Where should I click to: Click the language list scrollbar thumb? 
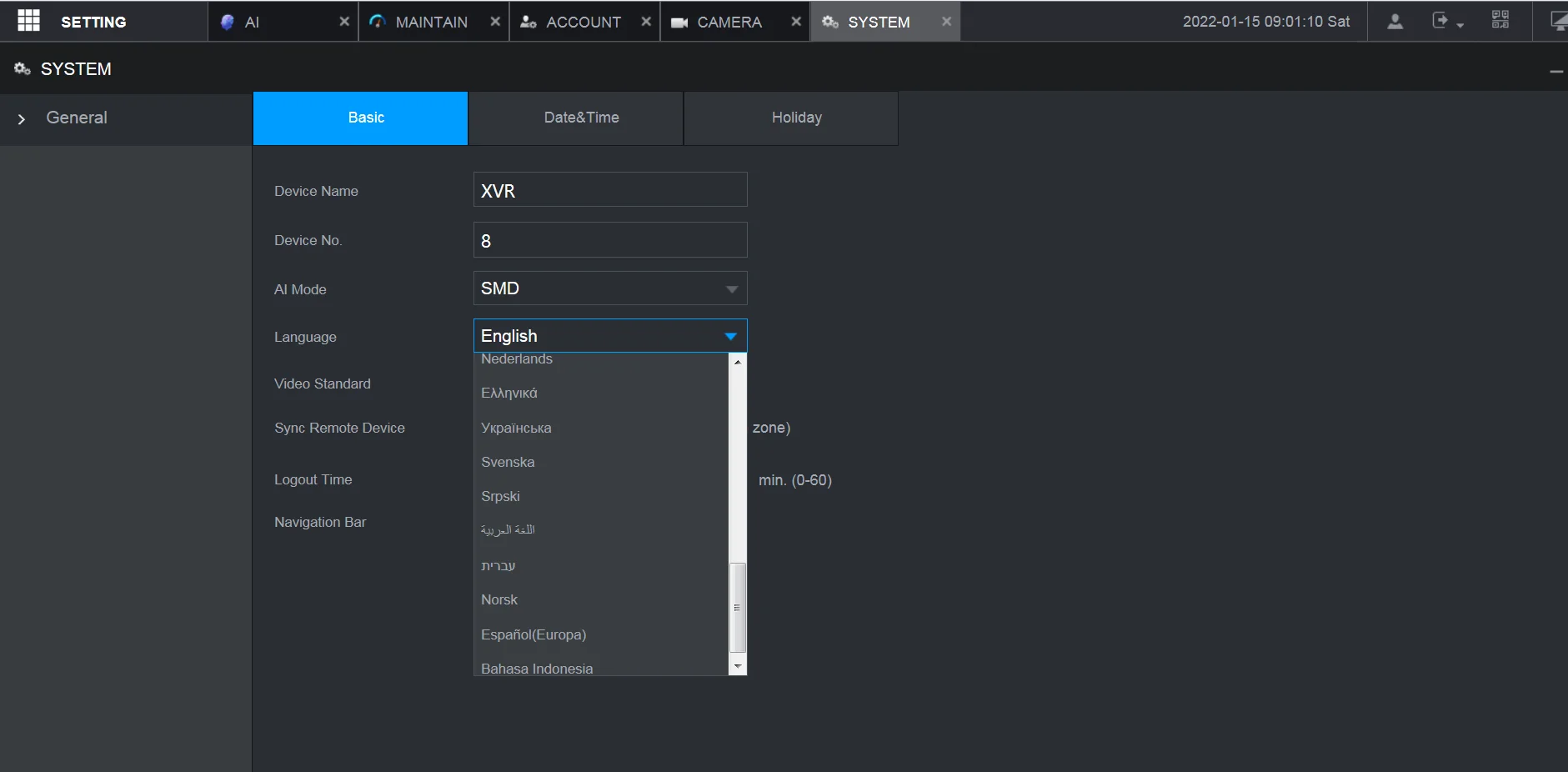point(738,608)
